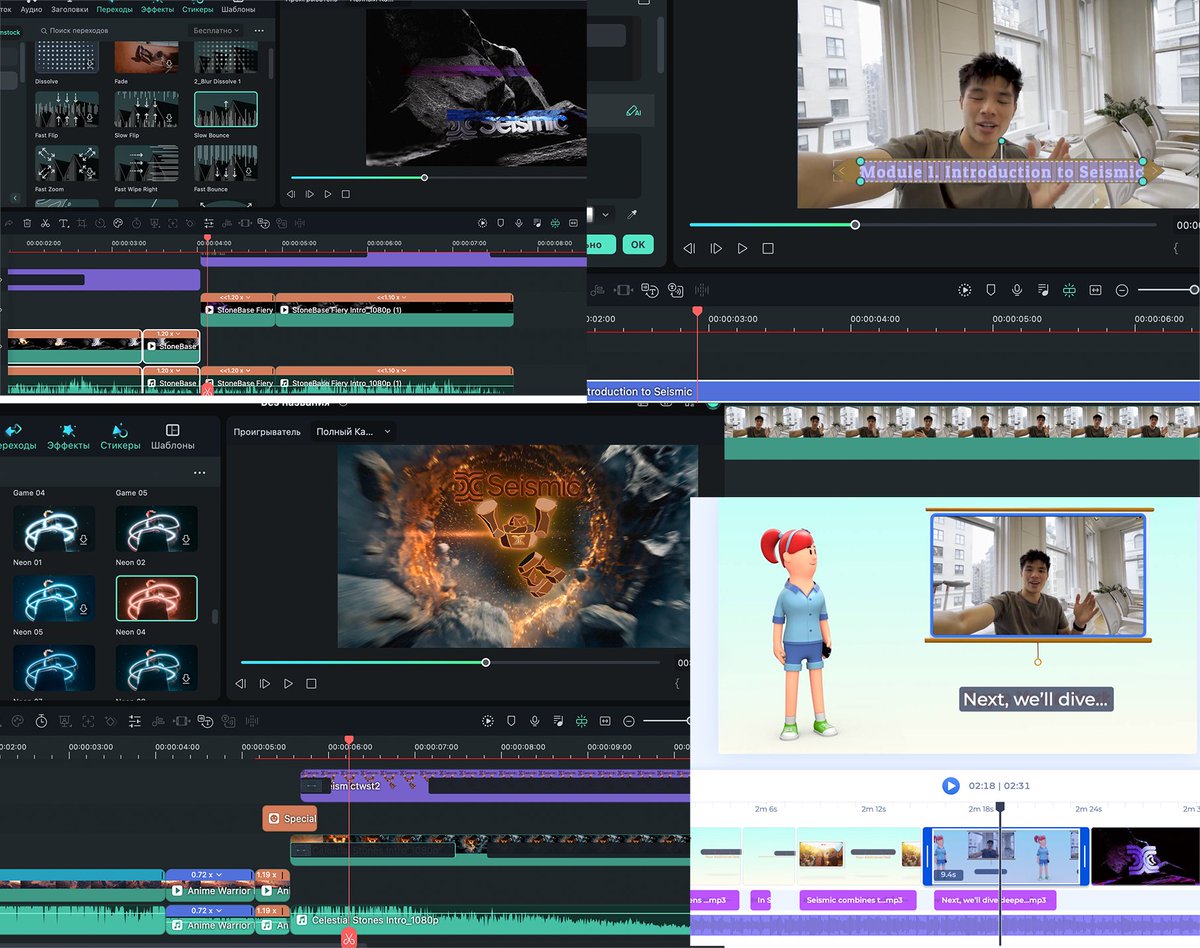Viewport: 1200px width, 948px height.
Task: Open the adjust sliders icon in top-left toolbar
Action: (208, 223)
